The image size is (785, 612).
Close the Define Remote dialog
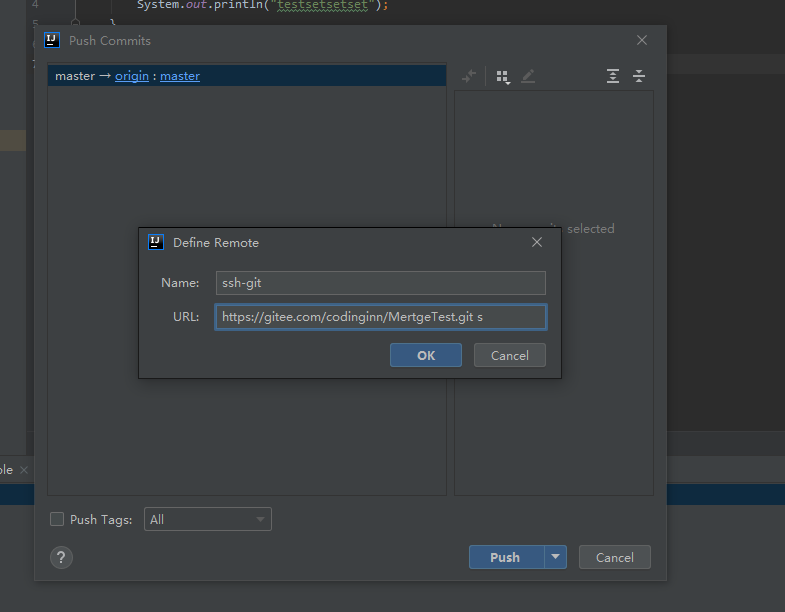click(x=537, y=242)
